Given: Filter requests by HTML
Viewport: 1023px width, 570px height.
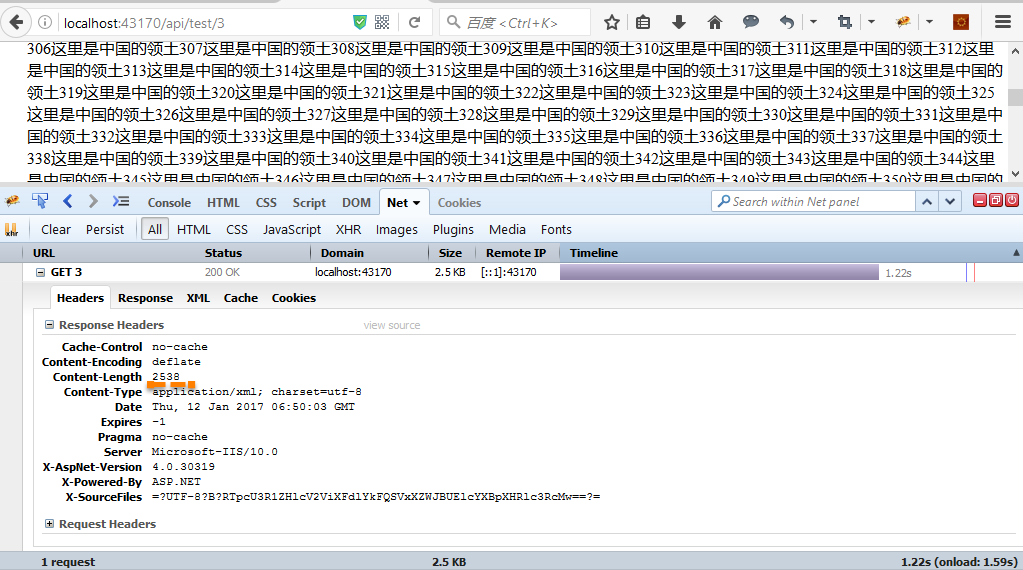Looking at the screenshot, I should [194, 230].
